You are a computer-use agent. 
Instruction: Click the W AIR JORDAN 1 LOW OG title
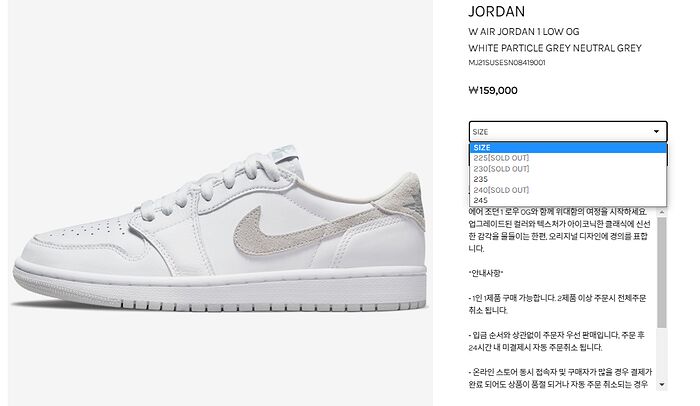coord(524,32)
